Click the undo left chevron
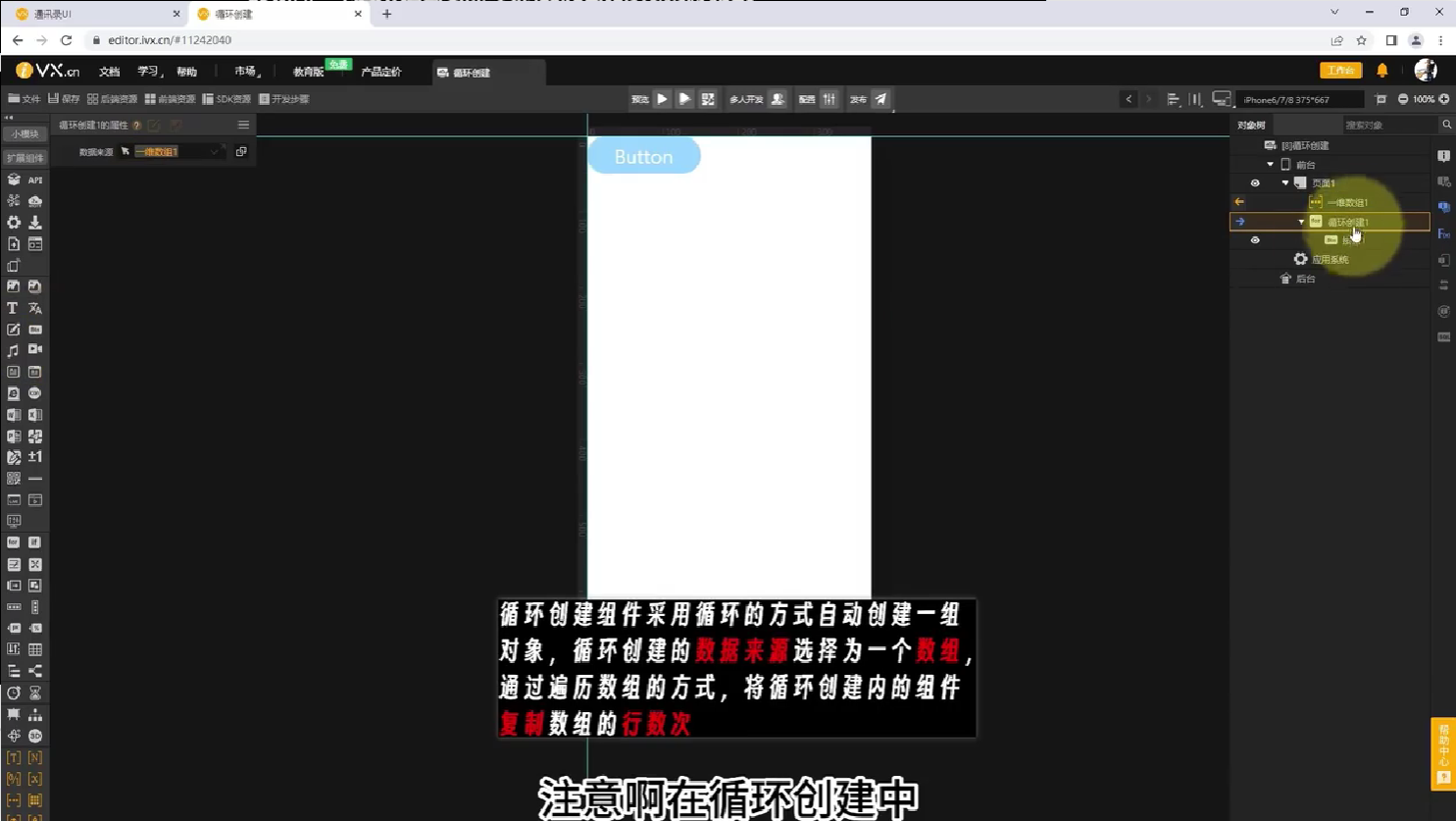Viewport: 1456px width, 821px height. (x=1129, y=99)
